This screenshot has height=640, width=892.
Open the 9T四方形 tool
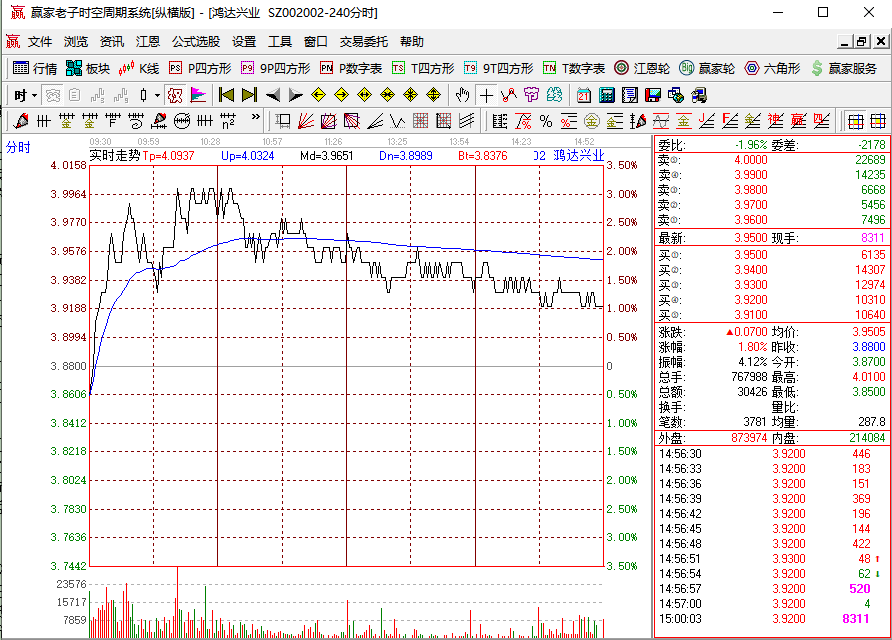(498, 68)
